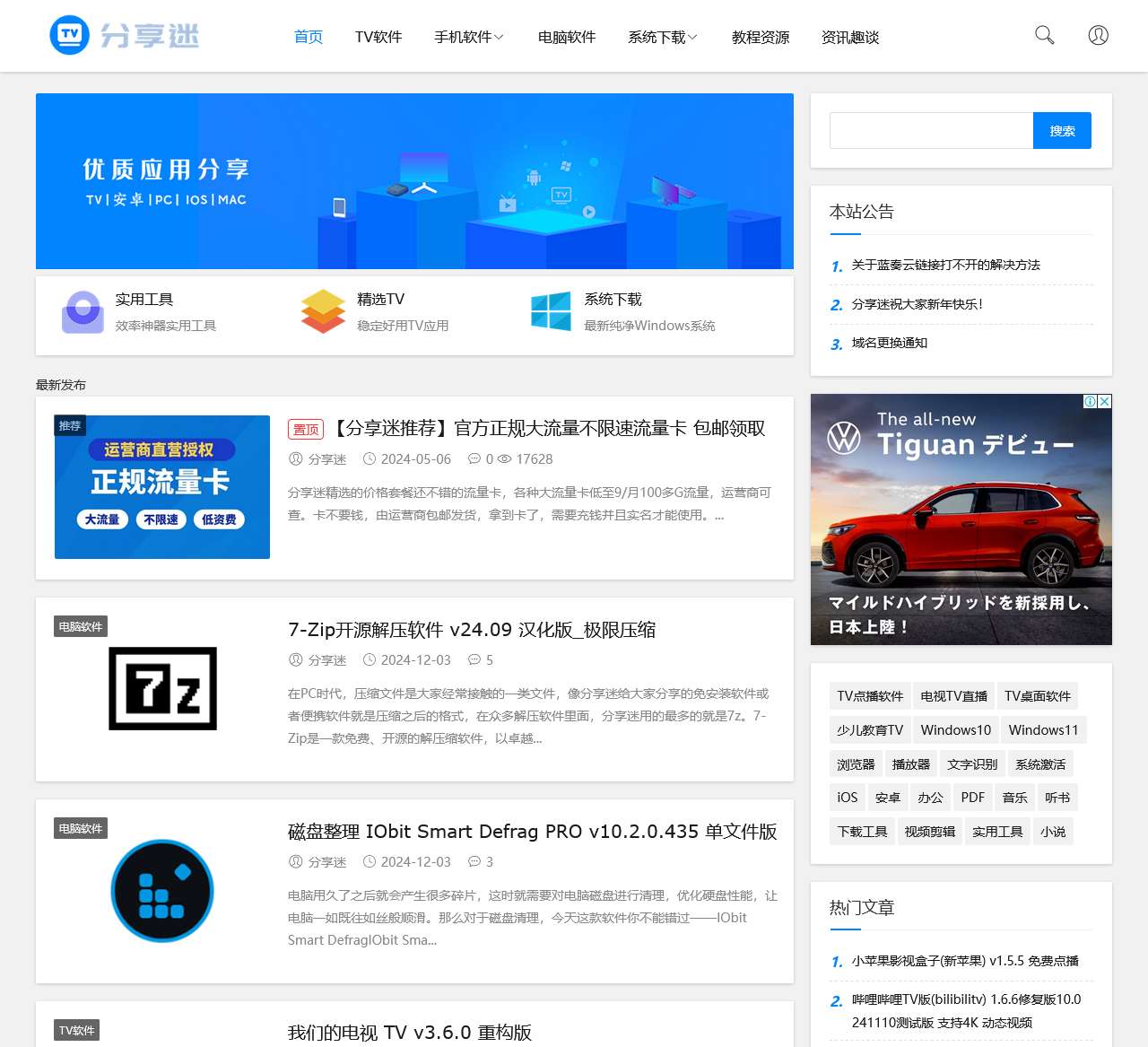Click the ad info icon on Tiguan ad
This screenshot has height=1047, width=1148.
1090,401
